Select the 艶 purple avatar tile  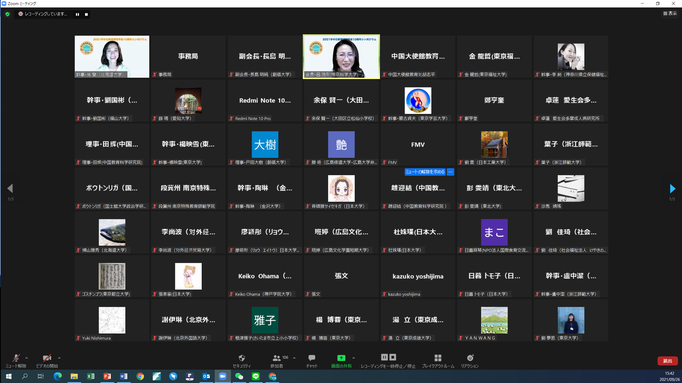coord(341,144)
